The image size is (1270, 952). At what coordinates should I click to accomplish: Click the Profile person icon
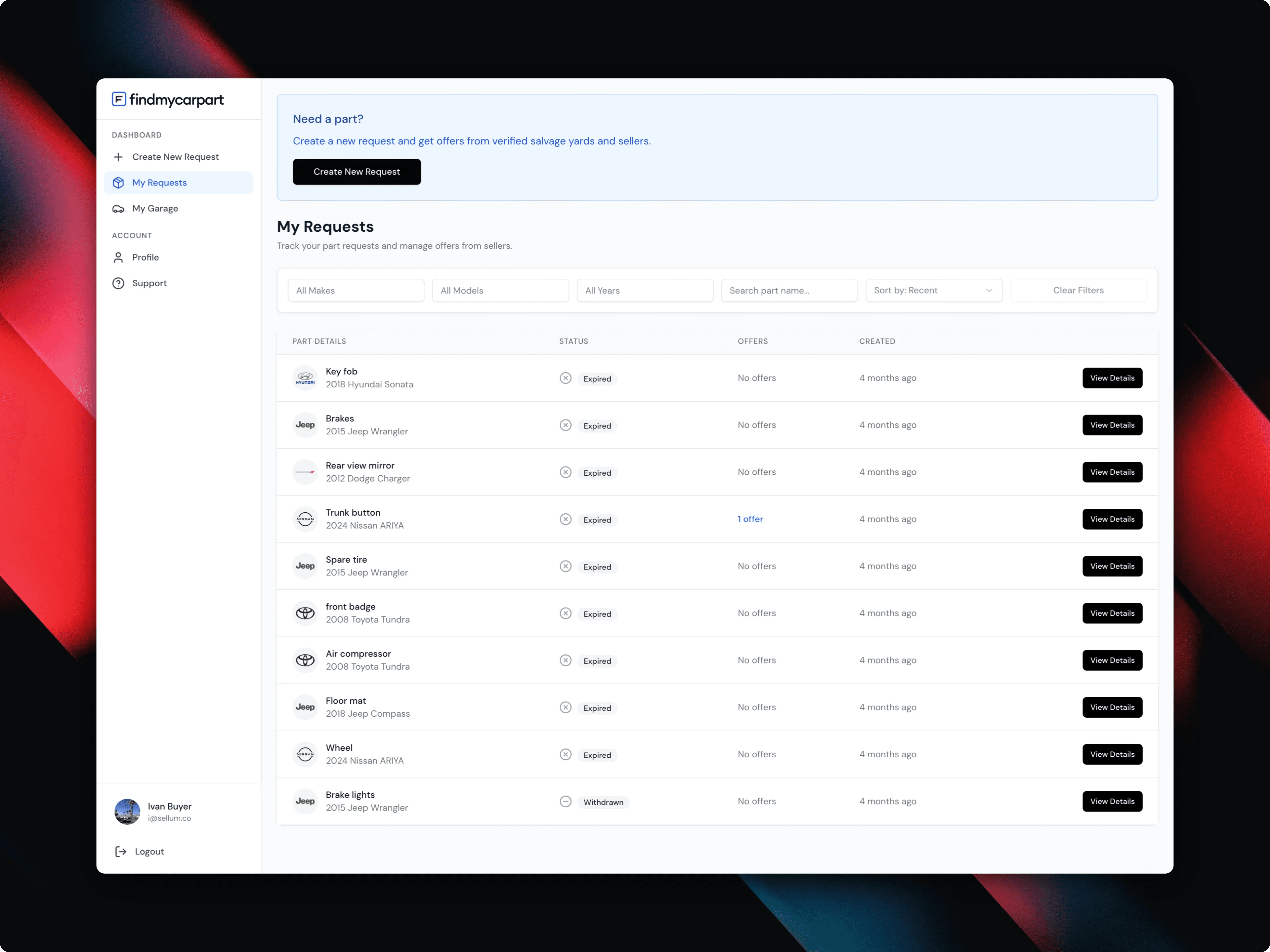coord(118,257)
